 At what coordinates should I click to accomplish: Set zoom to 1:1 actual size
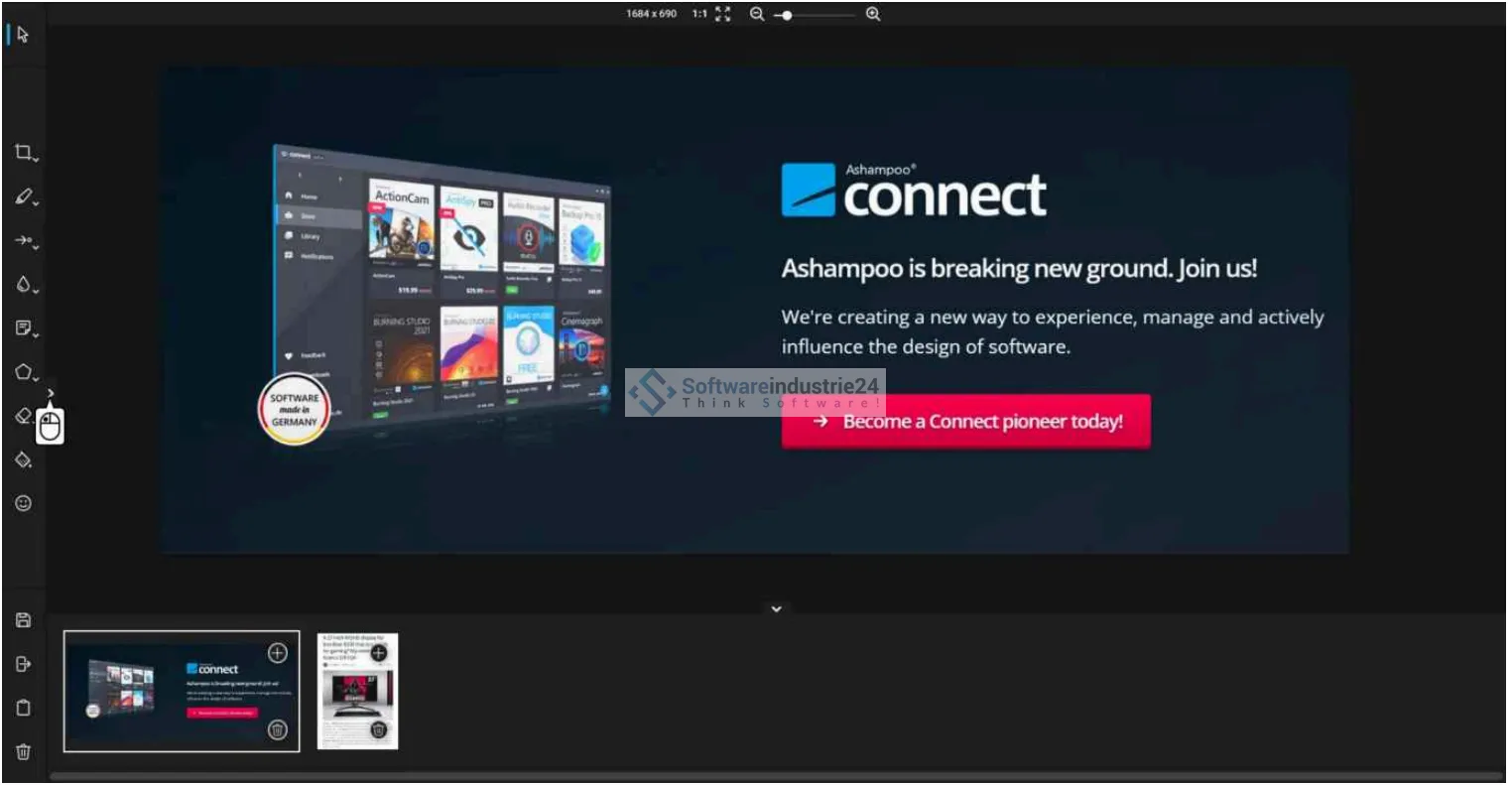[x=699, y=14]
